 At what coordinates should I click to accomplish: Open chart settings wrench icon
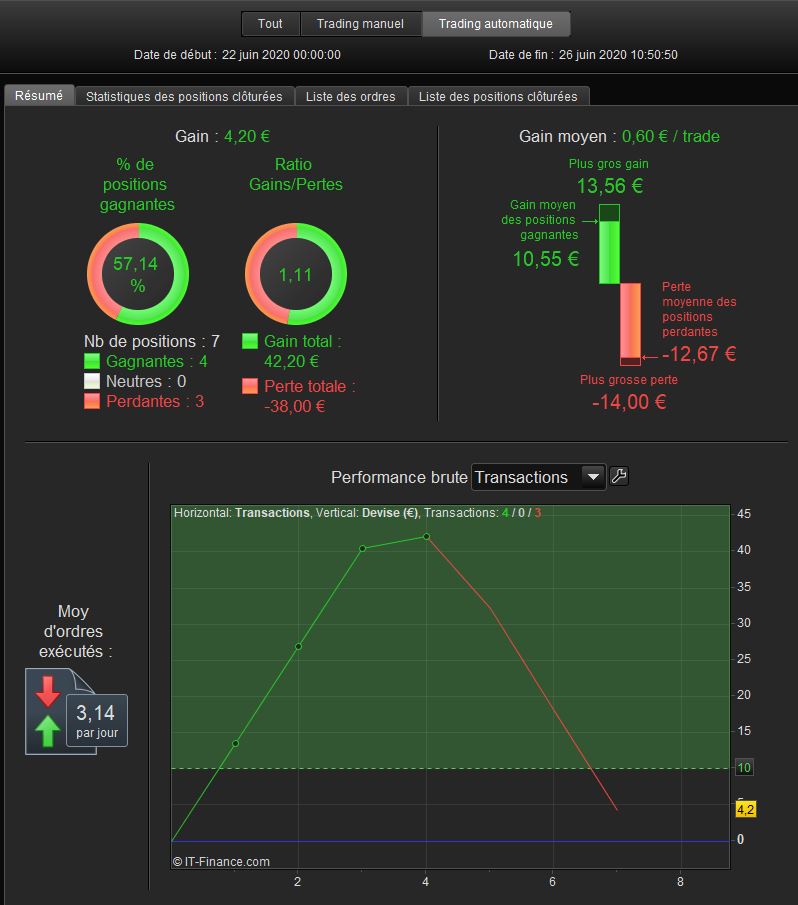(x=619, y=477)
